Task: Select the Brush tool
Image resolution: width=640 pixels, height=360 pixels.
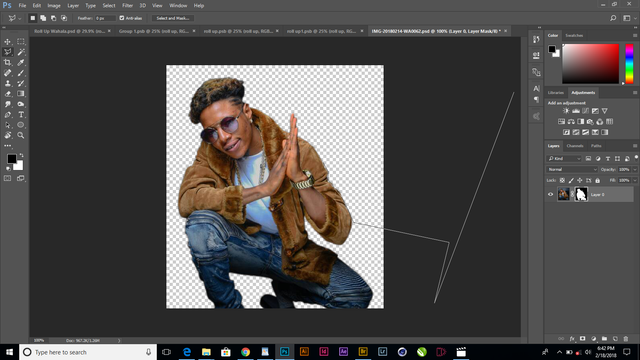Action: pos(21,73)
